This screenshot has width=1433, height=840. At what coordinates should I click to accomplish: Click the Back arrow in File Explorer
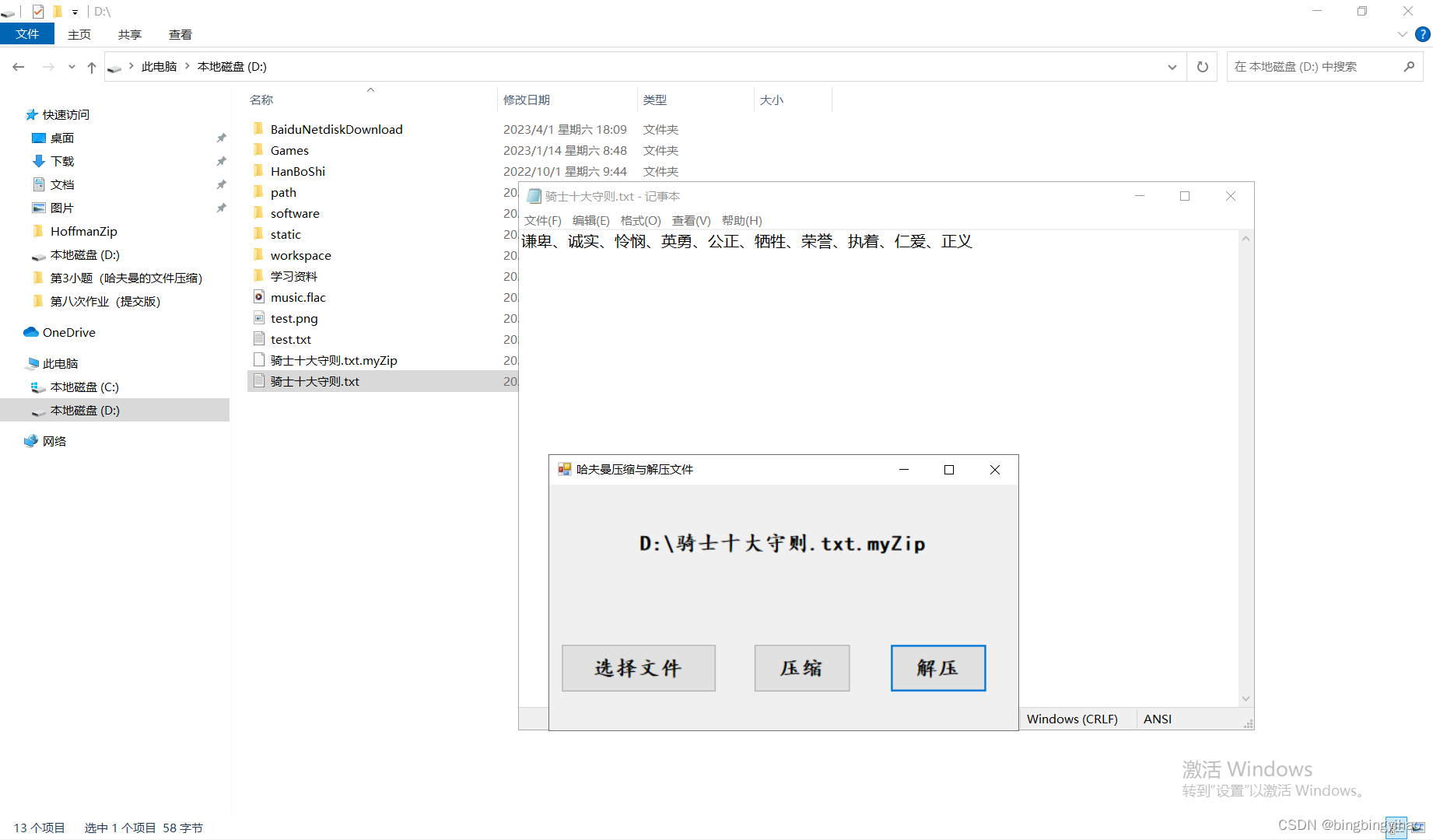point(19,67)
